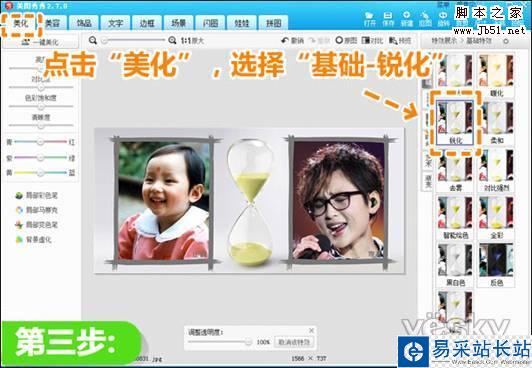Click the 一键美化 one-click beautify button

click(x=40, y=42)
